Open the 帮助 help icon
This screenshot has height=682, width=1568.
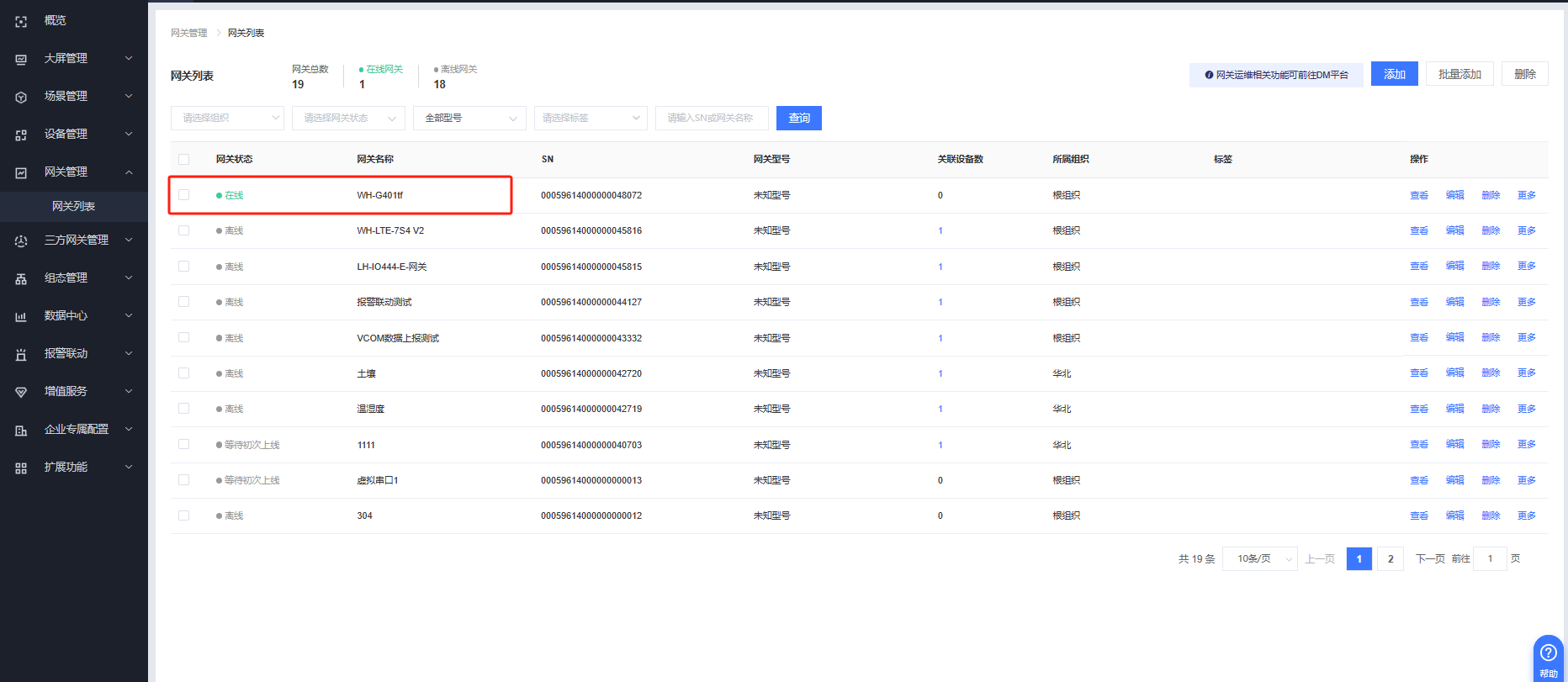pyautogui.click(x=1548, y=653)
